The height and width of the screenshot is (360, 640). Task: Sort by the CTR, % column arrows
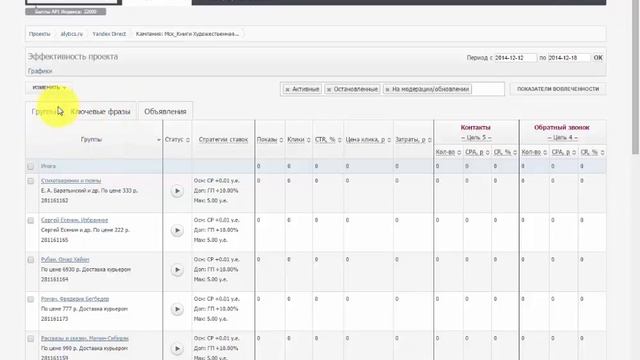point(340,140)
